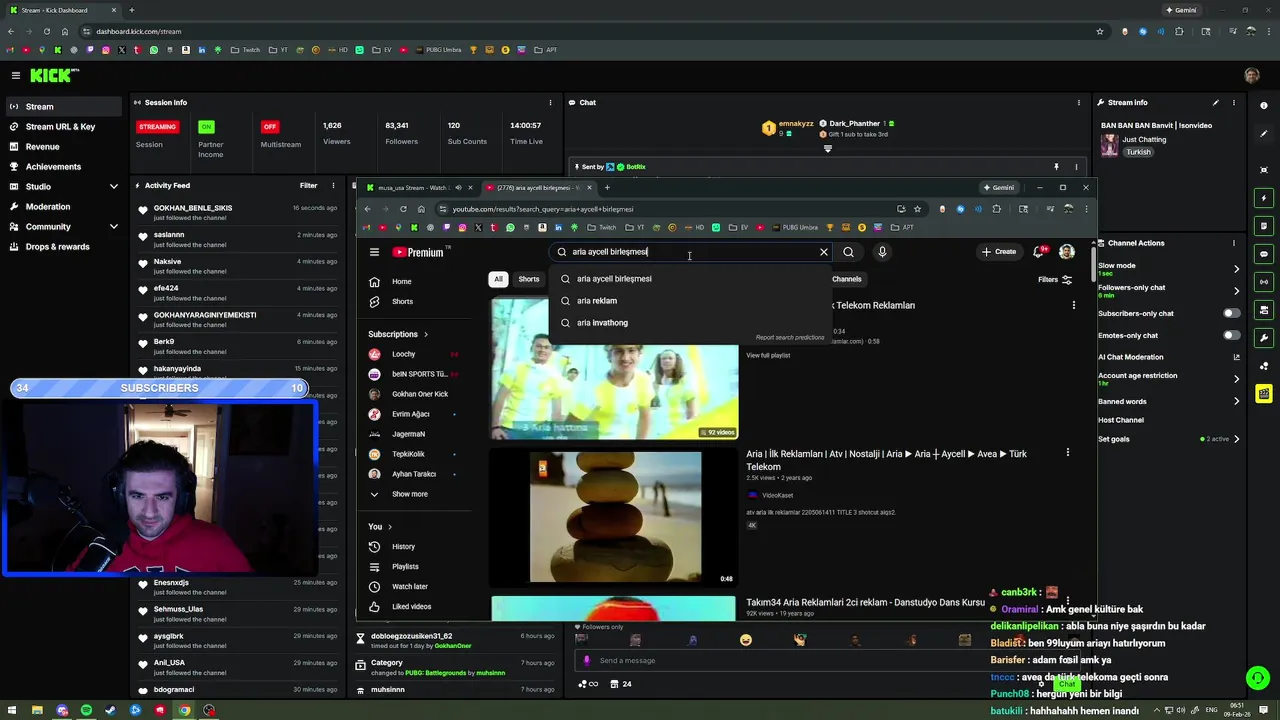This screenshot has height=720, width=1280.
Task: Click yellow clapperboard clip icon
Action: (1264, 394)
